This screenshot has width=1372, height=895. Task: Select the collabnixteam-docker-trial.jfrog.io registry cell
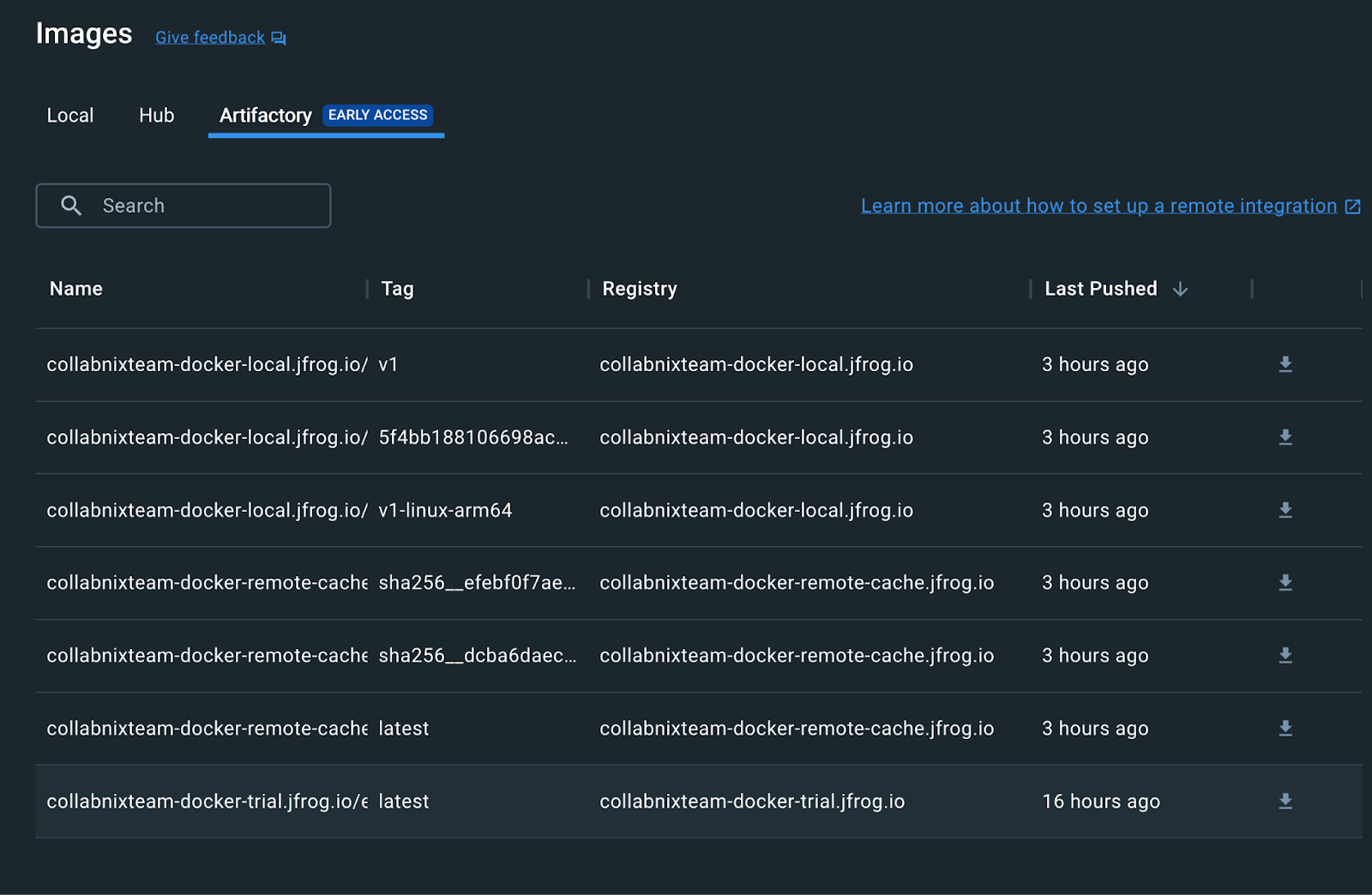click(x=752, y=802)
